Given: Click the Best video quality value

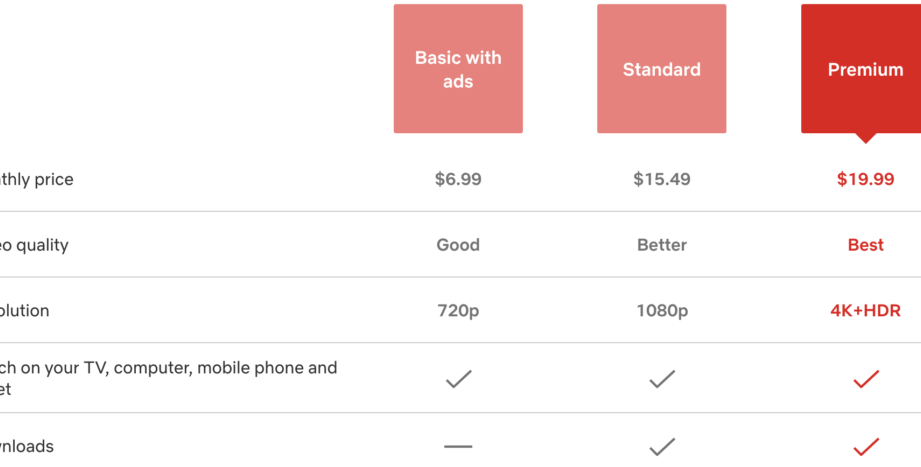Looking at the screenshot, I should (x=866, y=245).
